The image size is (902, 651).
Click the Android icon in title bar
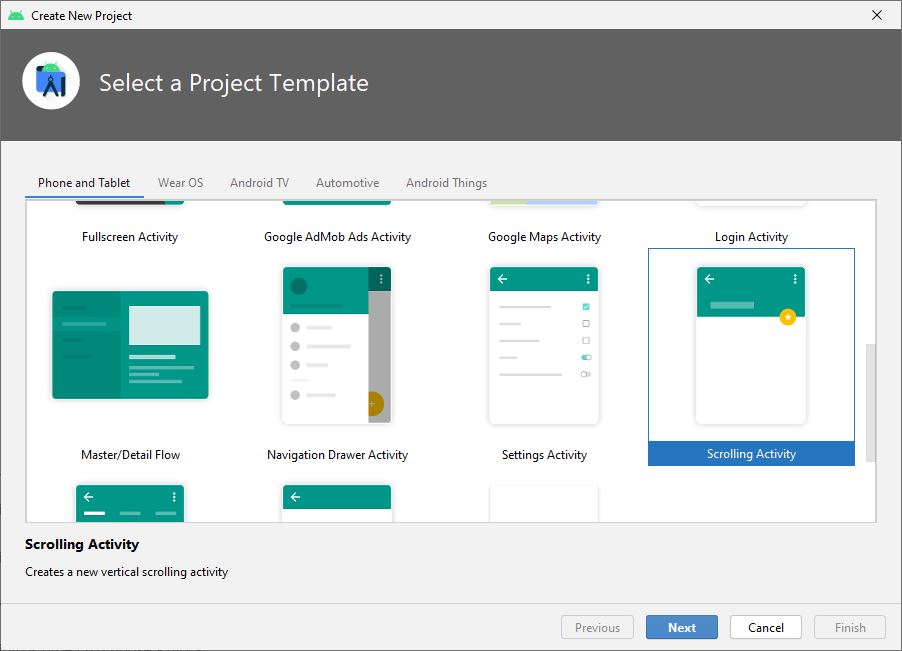coord(16,16)
